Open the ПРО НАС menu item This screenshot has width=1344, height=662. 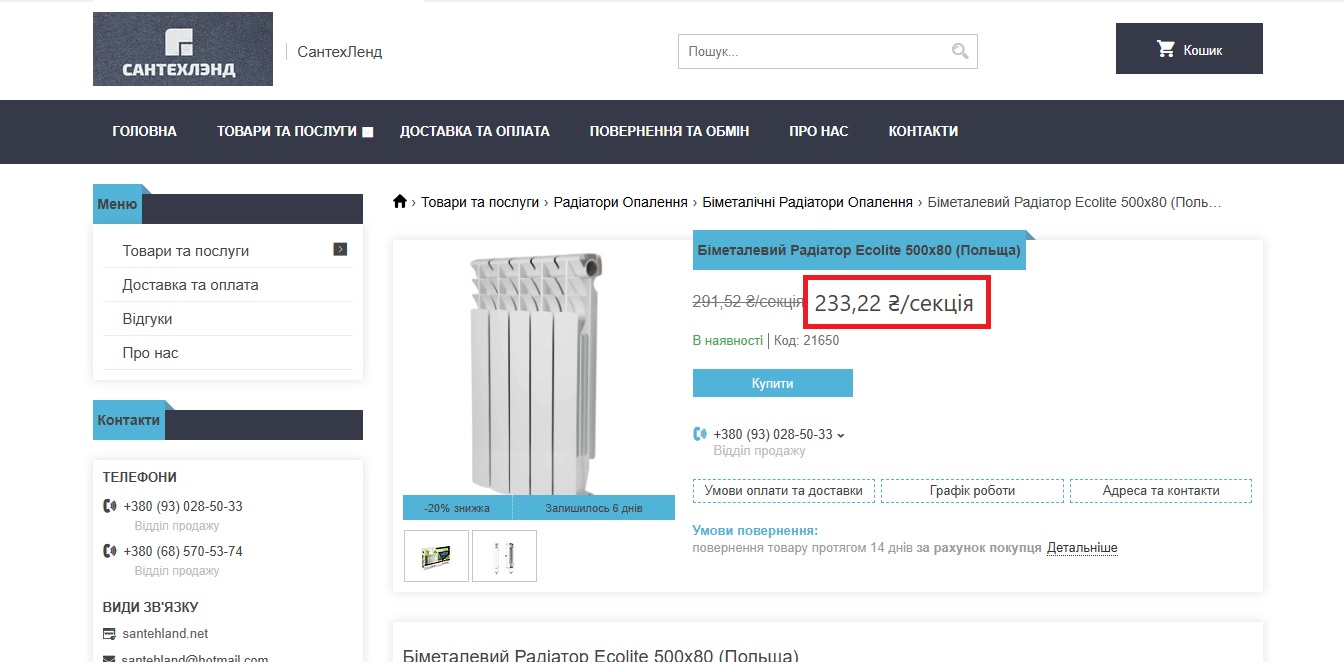click(819, 131)
